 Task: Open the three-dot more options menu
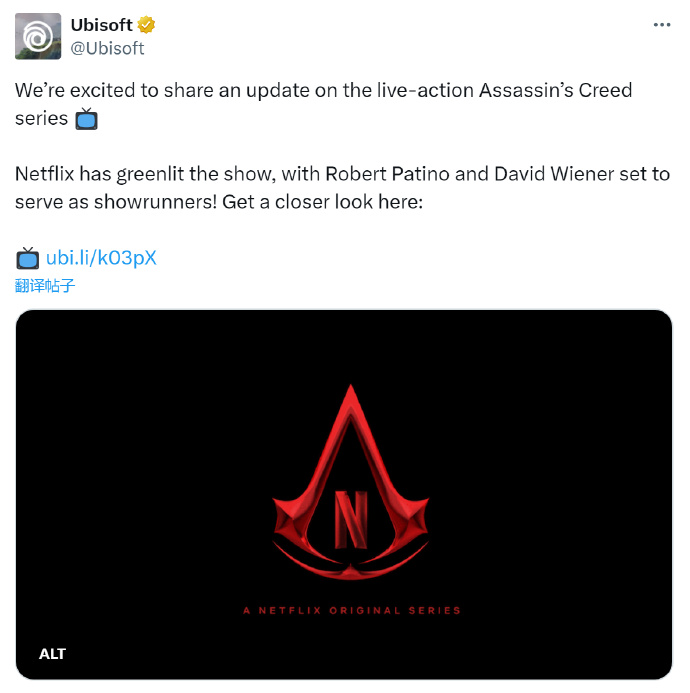pos(662,25)
